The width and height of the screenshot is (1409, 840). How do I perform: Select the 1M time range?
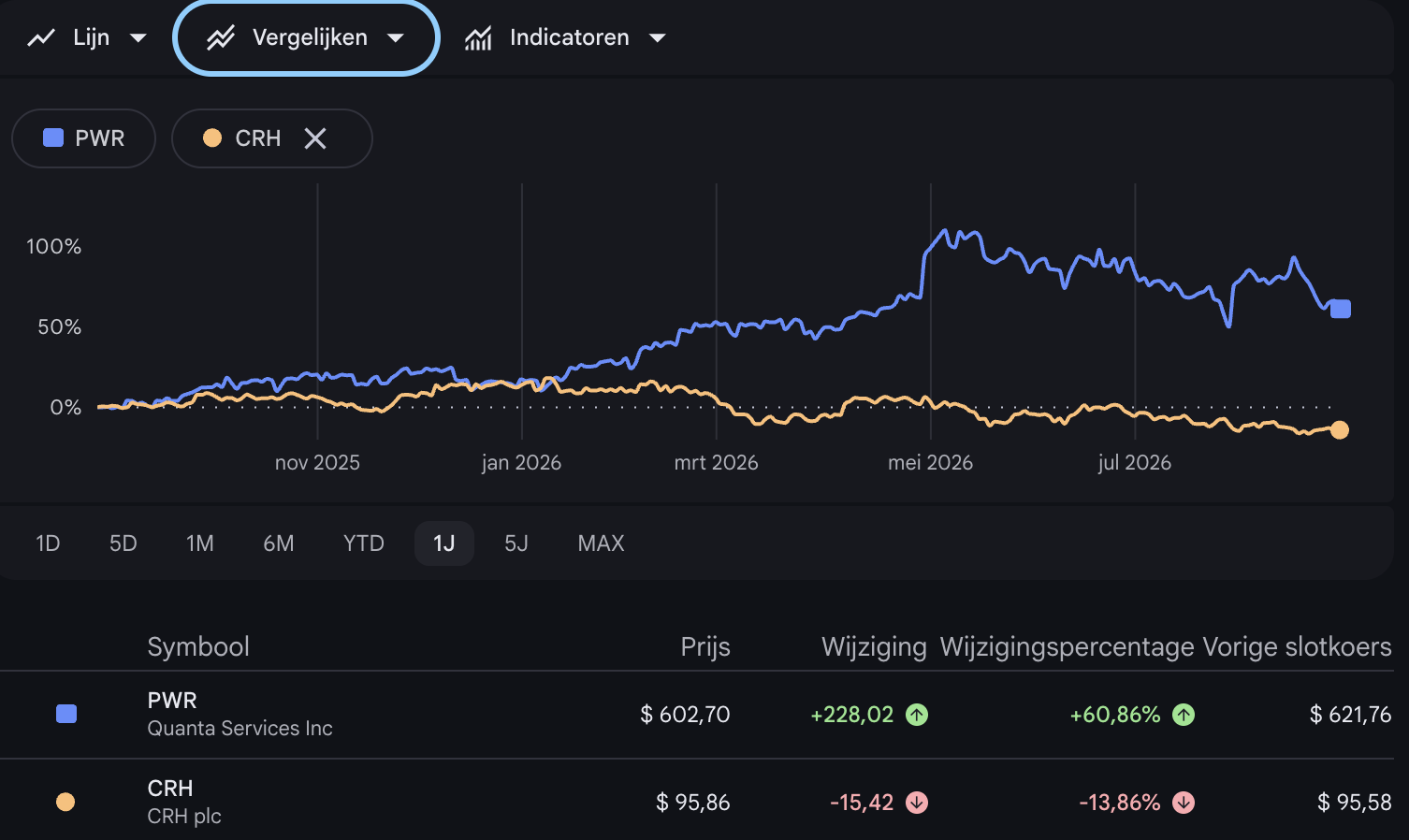pos(200,543)
